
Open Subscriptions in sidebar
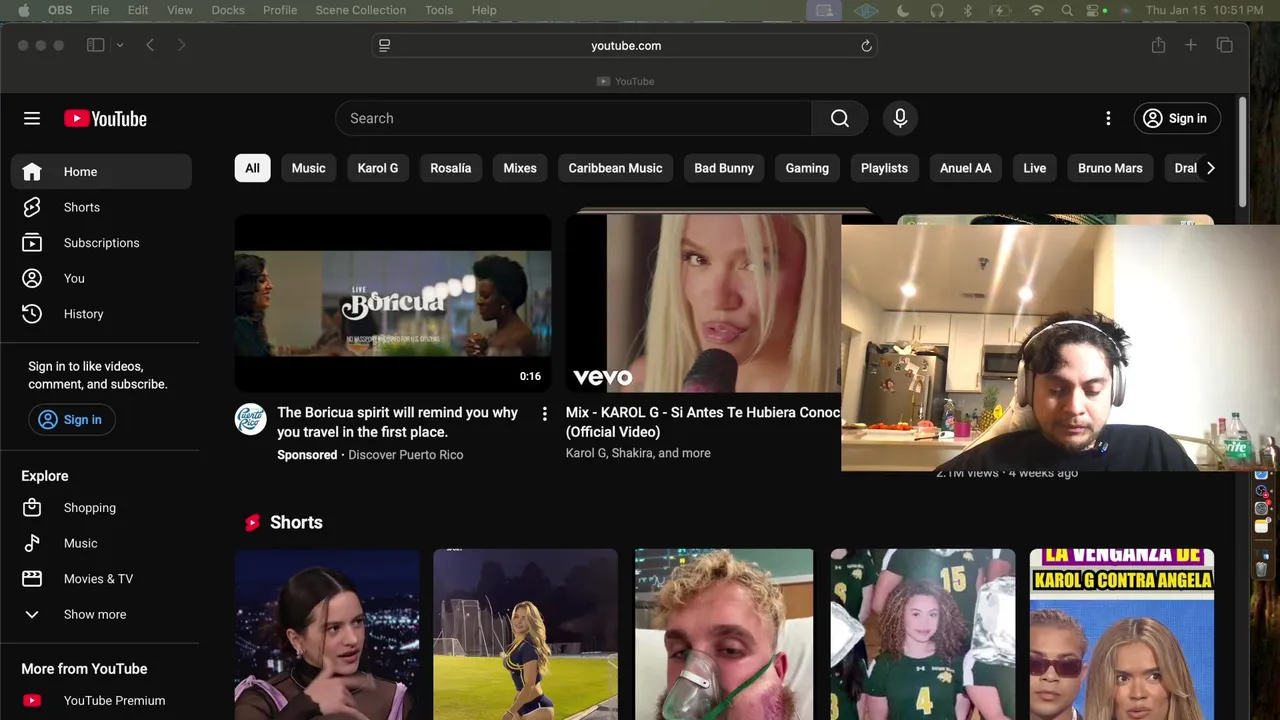coord(101,243)
